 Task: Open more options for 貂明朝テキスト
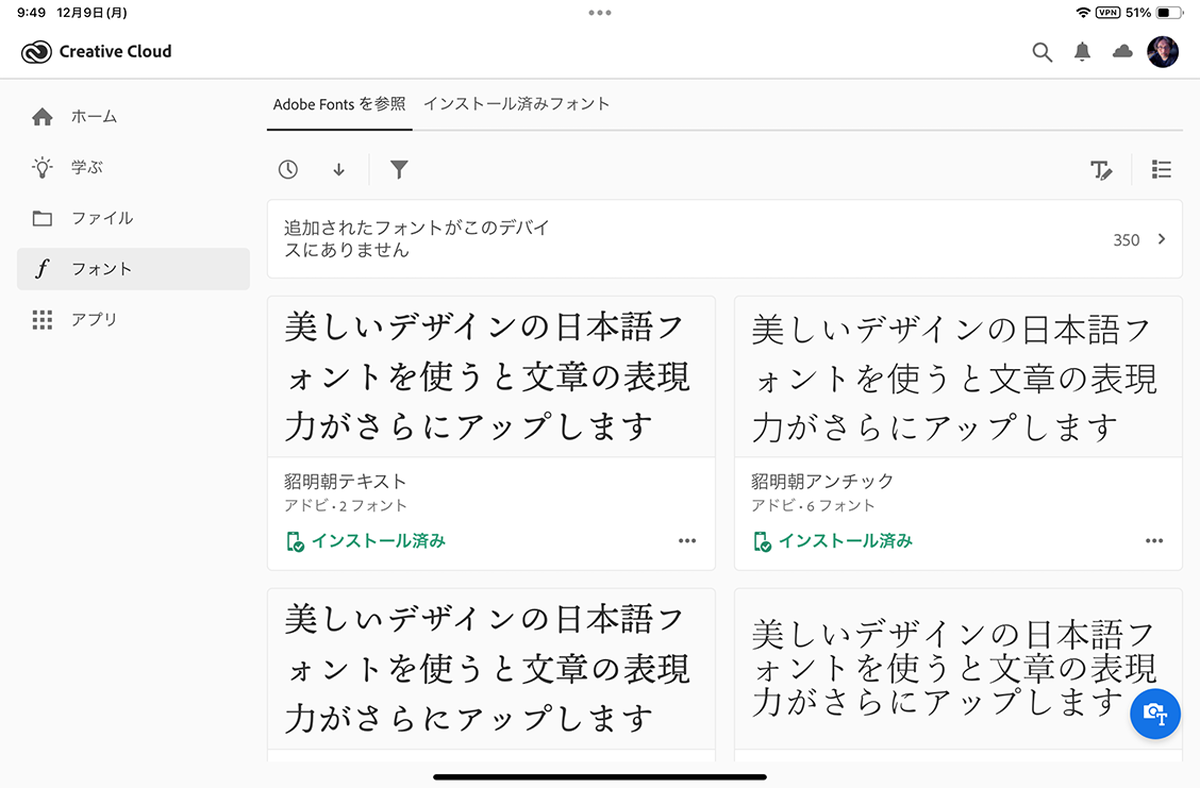[687, 541]
